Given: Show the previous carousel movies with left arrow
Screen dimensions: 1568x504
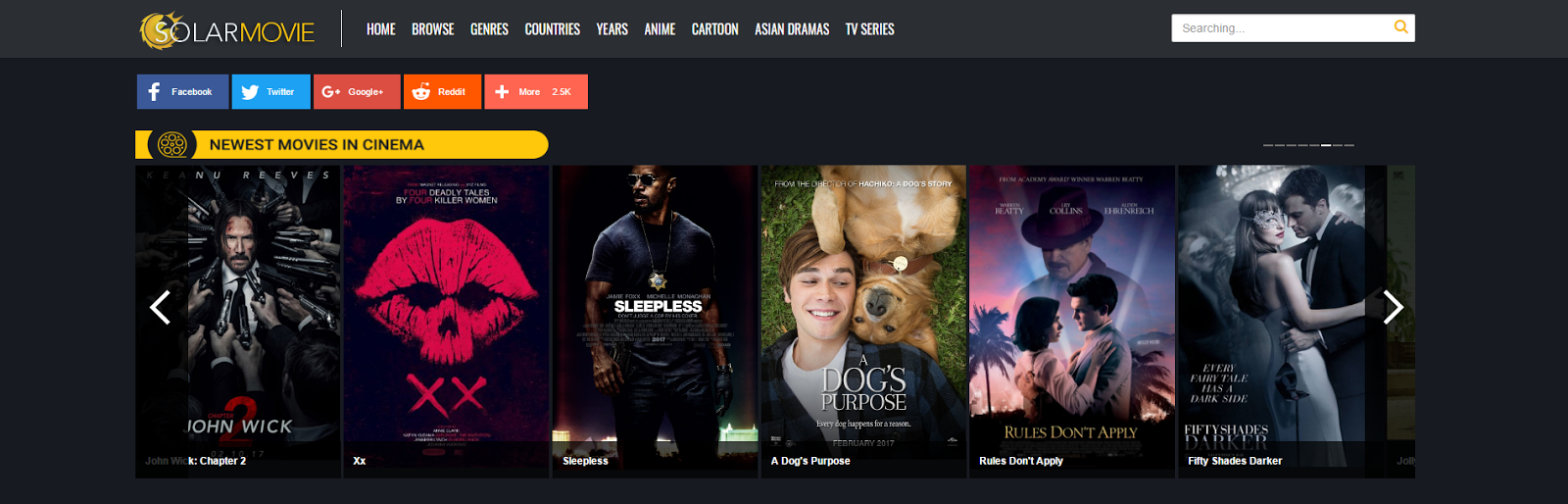Looking at the screenshot, I should [160, 308].
